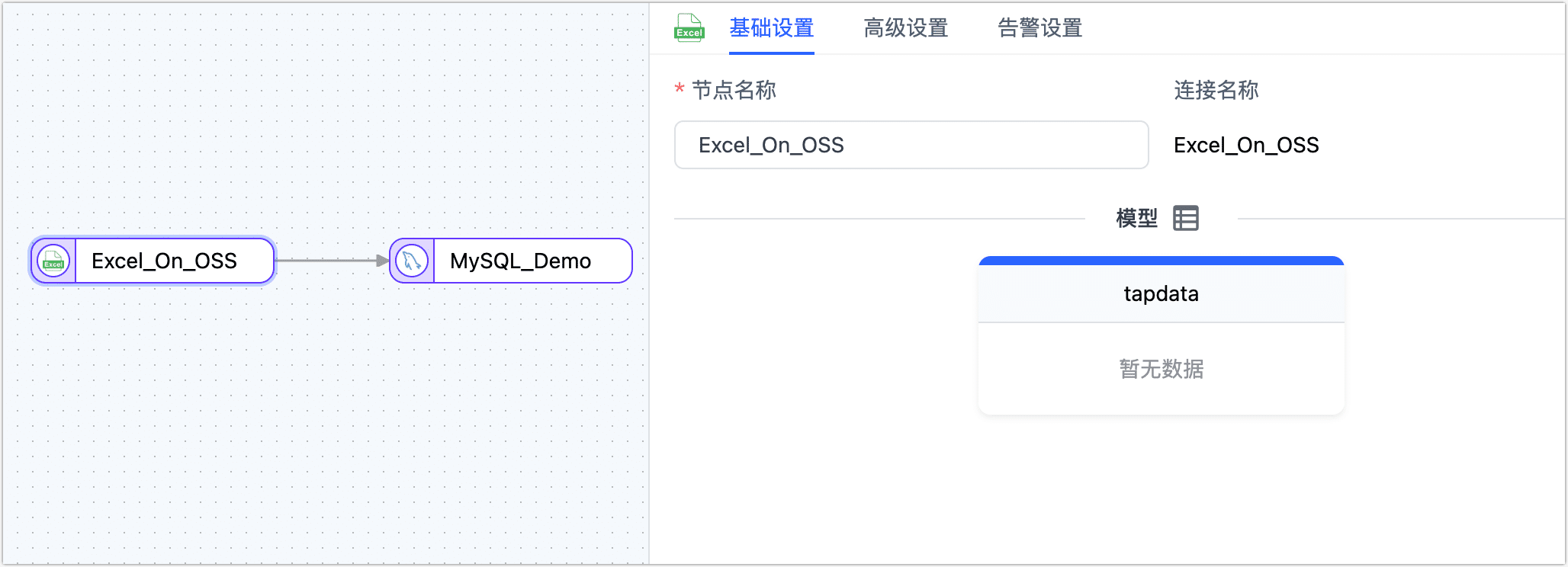
Task: Select the 基础设置 tab
Action: tap(772, 28)
